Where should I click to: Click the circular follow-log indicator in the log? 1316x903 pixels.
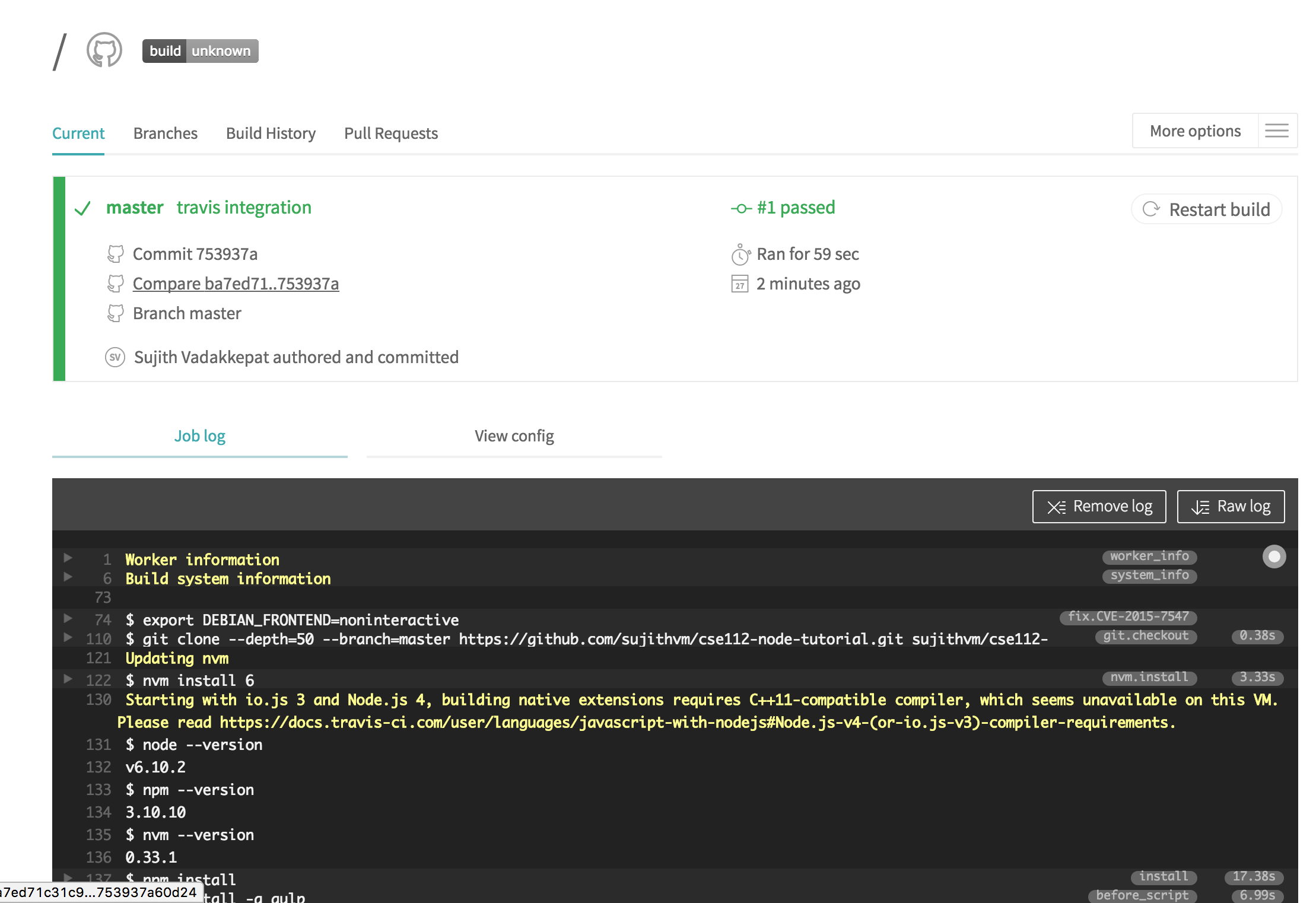pyautogui.click(x=1274, y=557)
